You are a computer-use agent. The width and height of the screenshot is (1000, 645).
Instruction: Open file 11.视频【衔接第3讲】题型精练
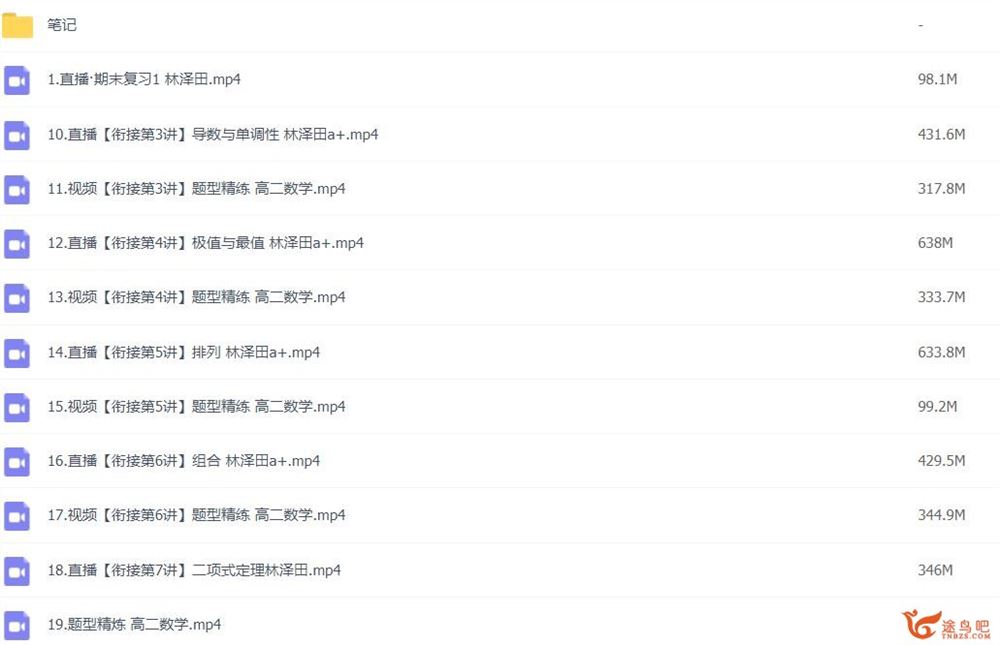(x=196, y=189)
